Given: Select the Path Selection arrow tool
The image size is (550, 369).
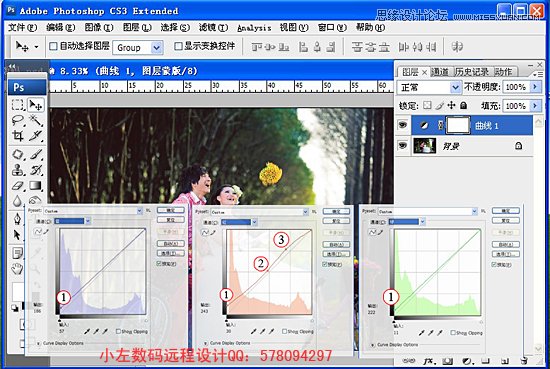Looking at the screenshot, I should point(17,235).
